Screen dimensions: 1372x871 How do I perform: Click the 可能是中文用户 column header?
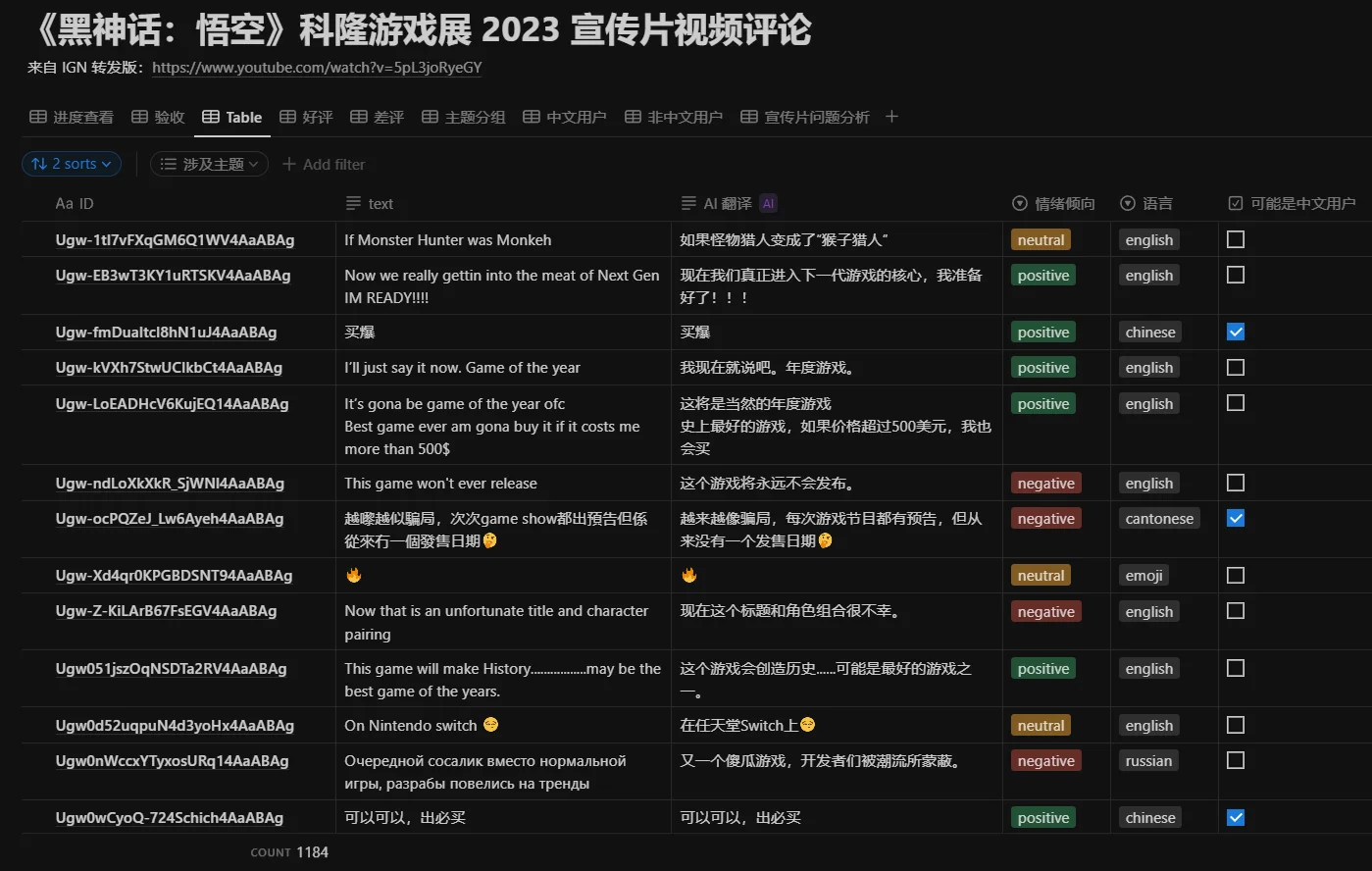pos(1292,203)
